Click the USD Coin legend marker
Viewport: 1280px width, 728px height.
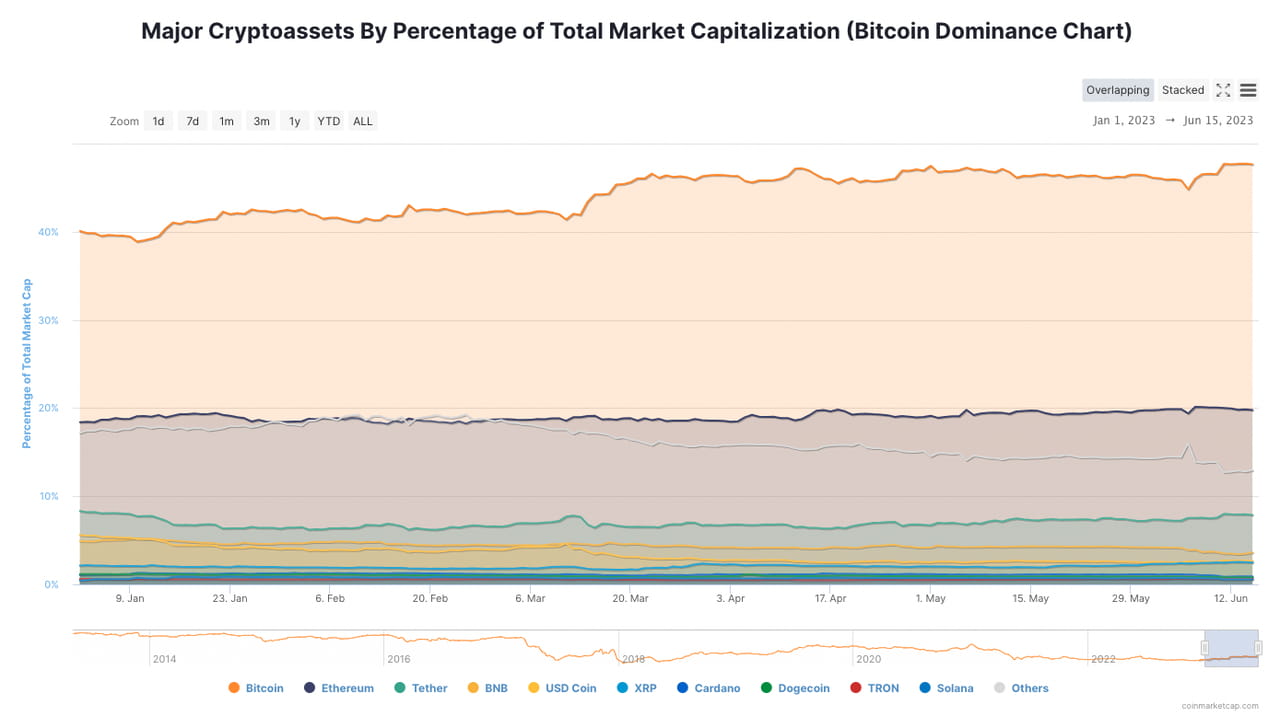coord(532,688)
